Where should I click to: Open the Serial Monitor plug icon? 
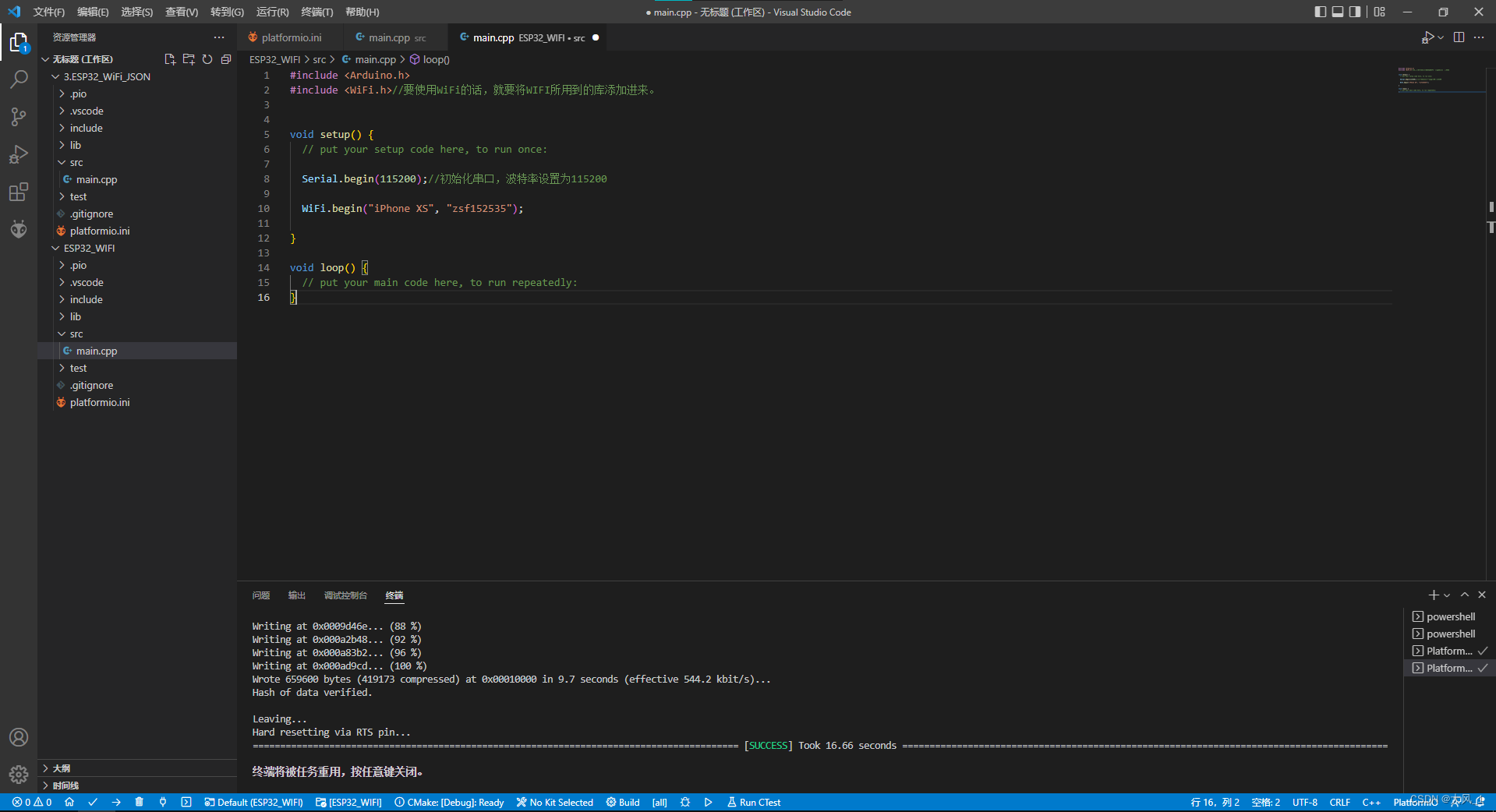[x=163, y=802]
